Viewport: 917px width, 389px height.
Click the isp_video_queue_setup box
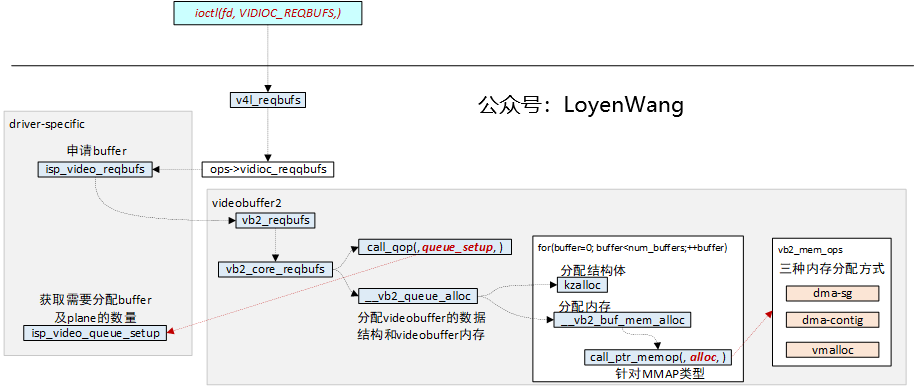pos(95,333)
